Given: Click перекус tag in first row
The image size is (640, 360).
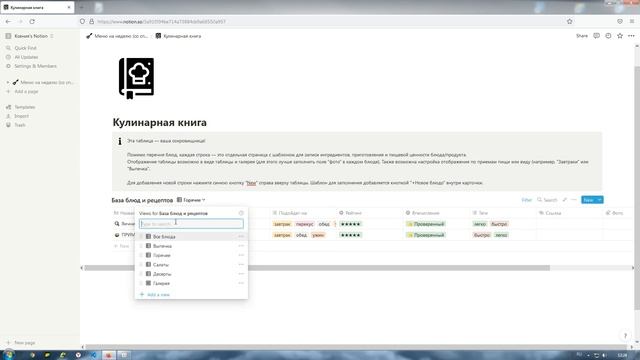Looking at the screenshot, I should [304, 224].
